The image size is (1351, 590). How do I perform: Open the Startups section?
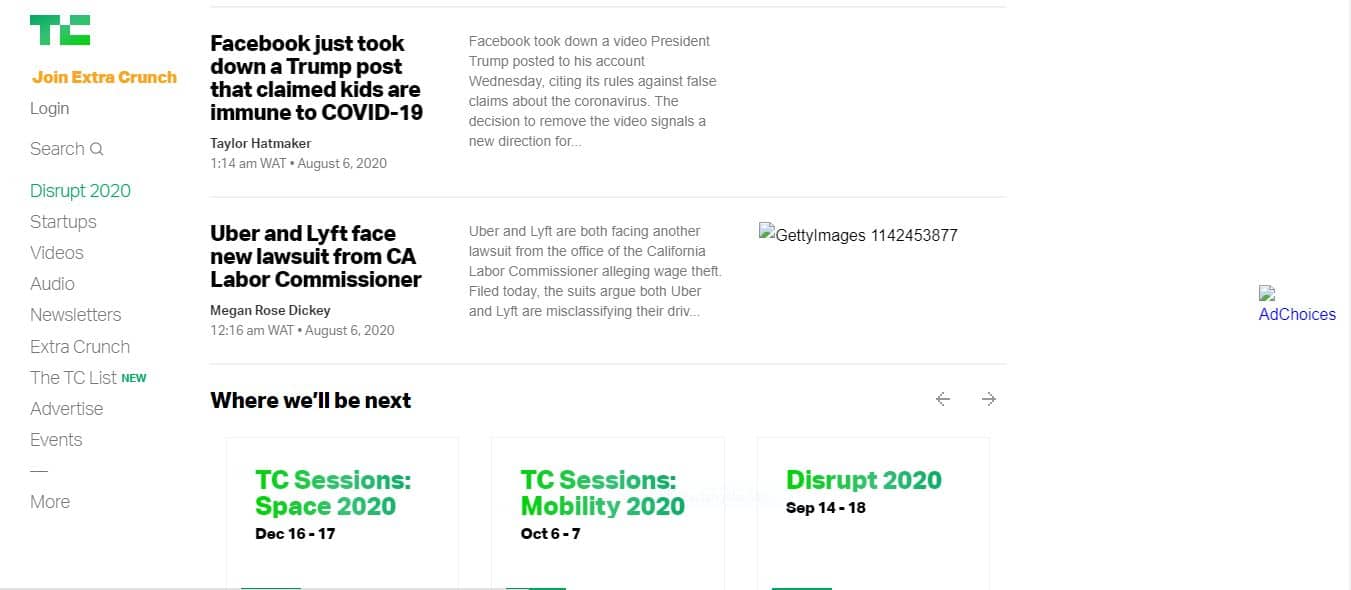coord(63,222)
